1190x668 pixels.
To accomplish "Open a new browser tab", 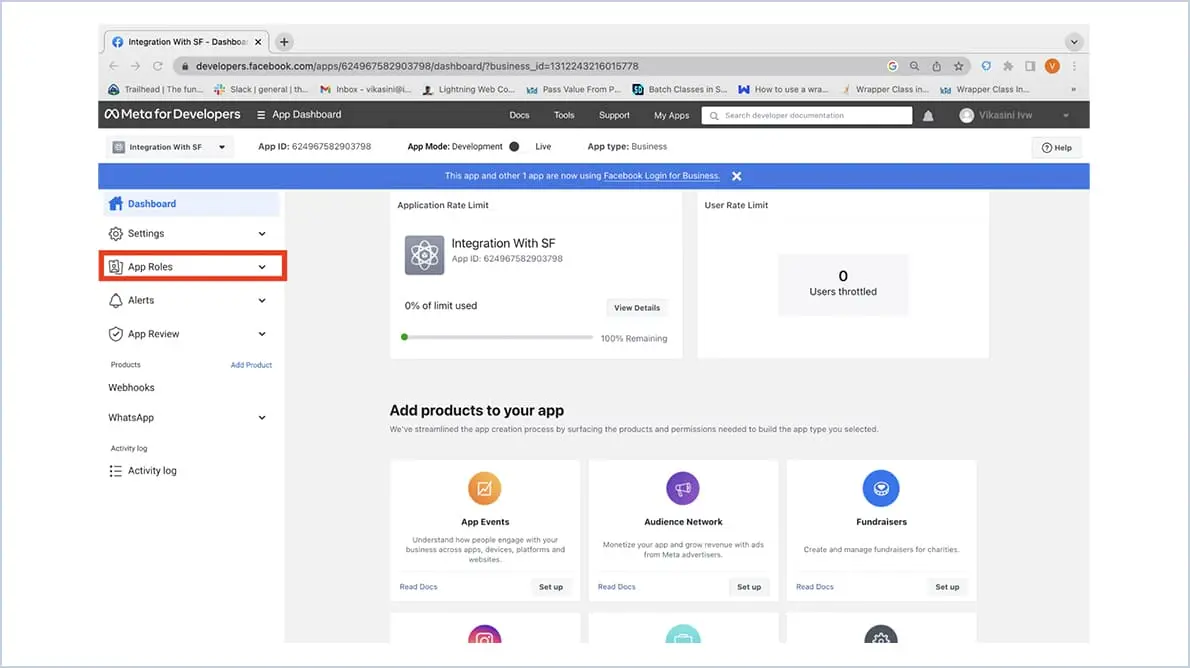I will point(284,42).
